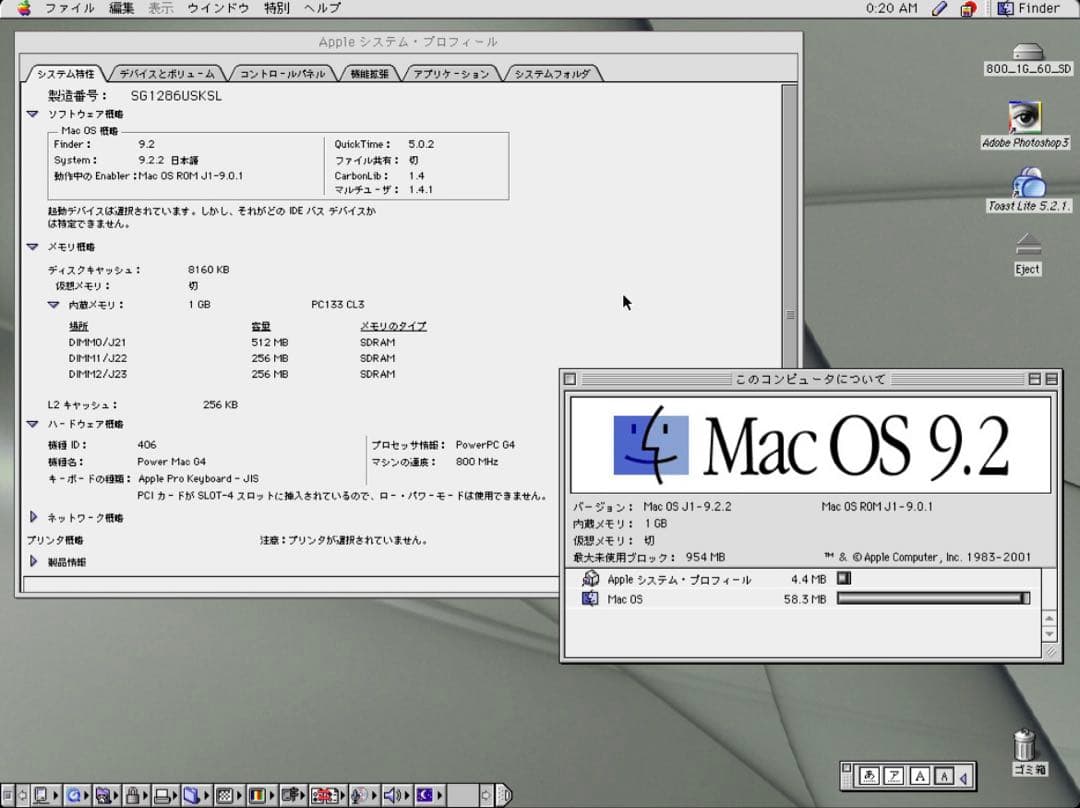Switch to hiragana mode in the input palette

pos(869,777)
